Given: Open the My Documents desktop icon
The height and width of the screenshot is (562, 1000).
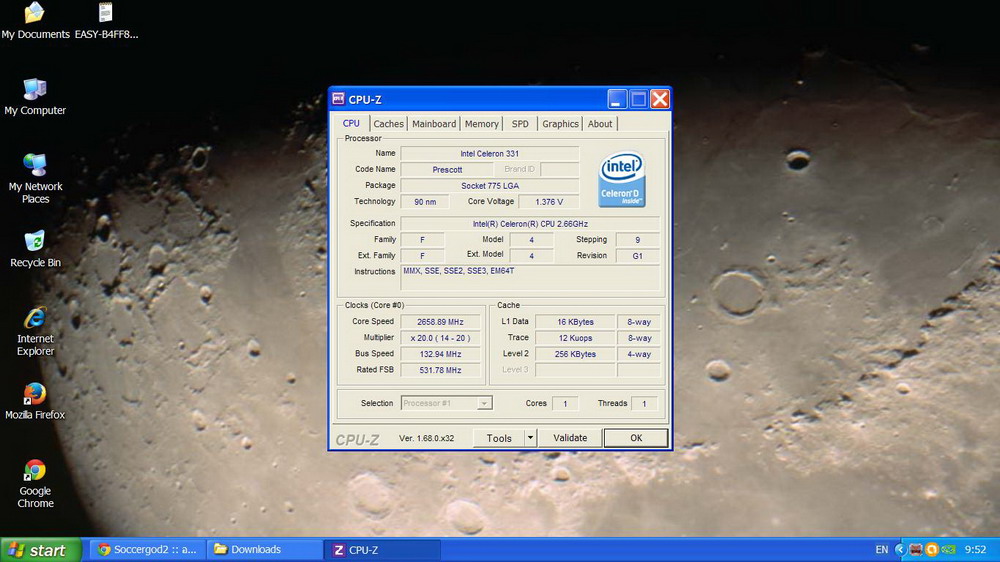Looking at the screenshot, I should [35, 20].
